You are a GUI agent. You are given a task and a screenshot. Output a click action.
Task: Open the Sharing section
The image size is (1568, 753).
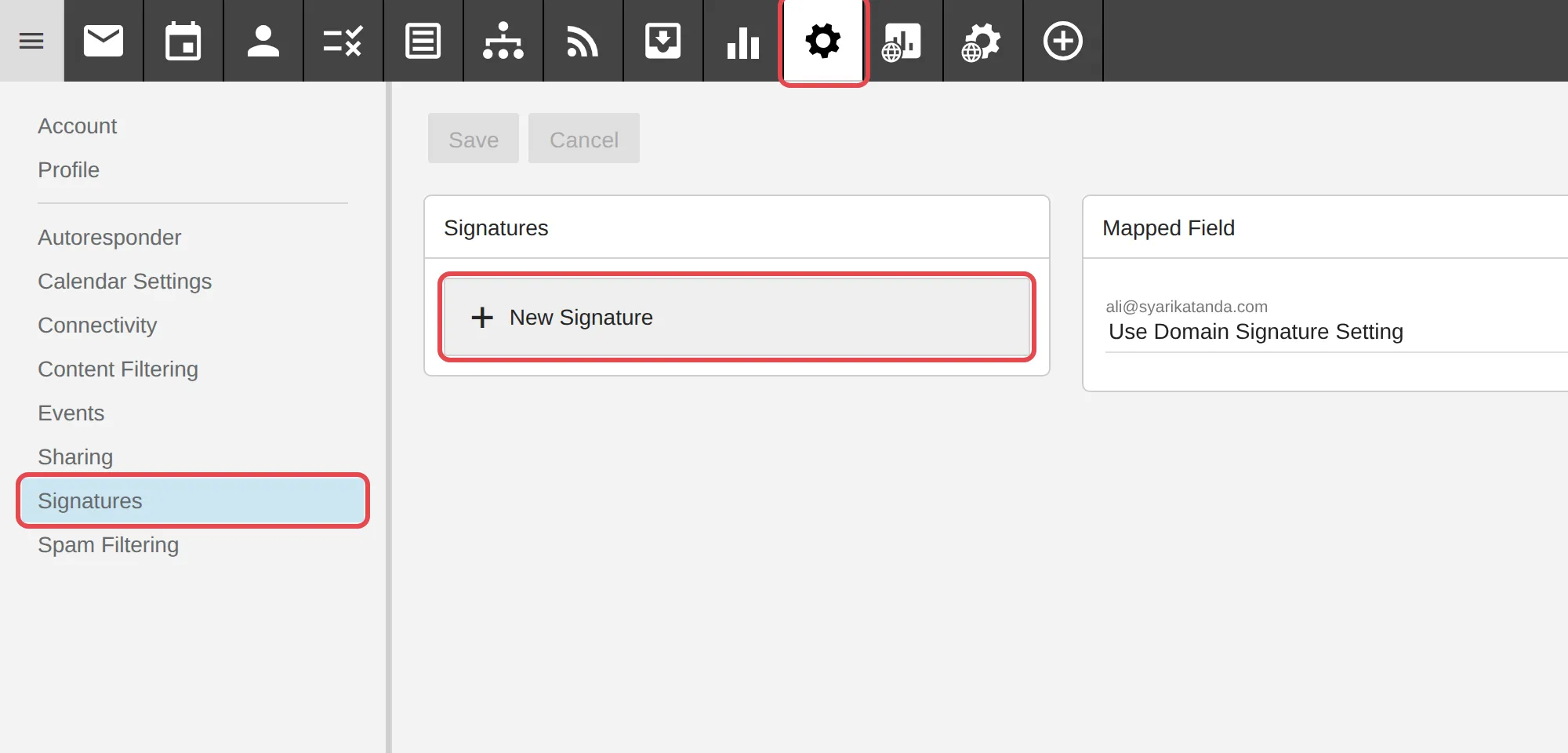click(x=75, y=457)
